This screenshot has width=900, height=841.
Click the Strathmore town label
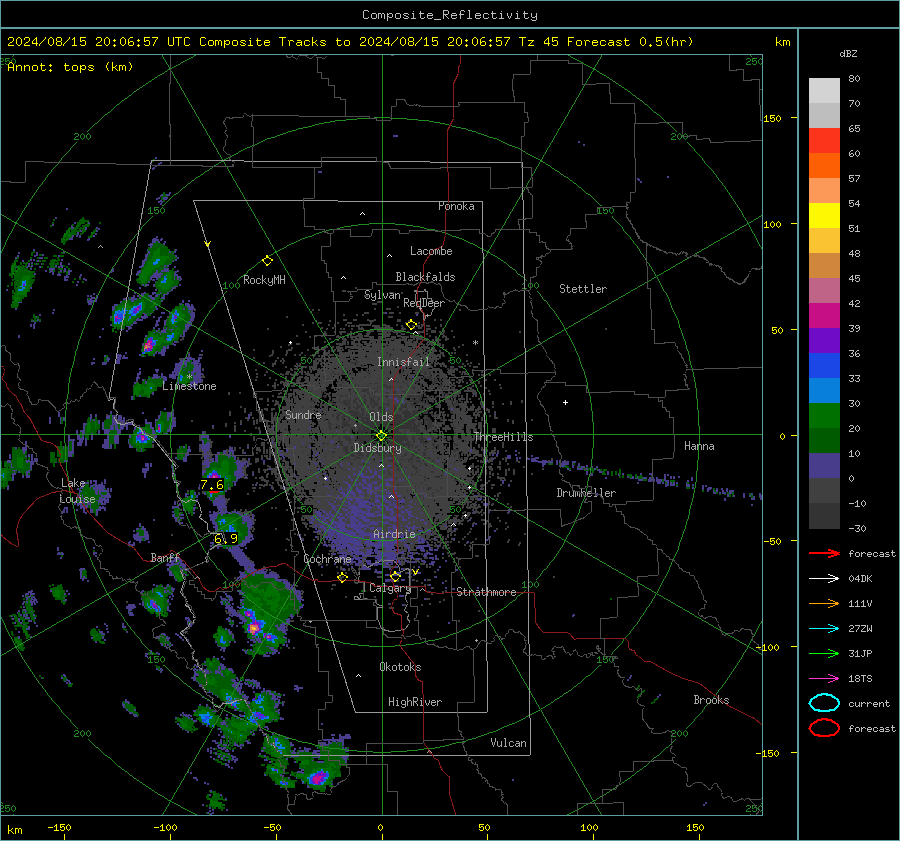tap(486, 592)
